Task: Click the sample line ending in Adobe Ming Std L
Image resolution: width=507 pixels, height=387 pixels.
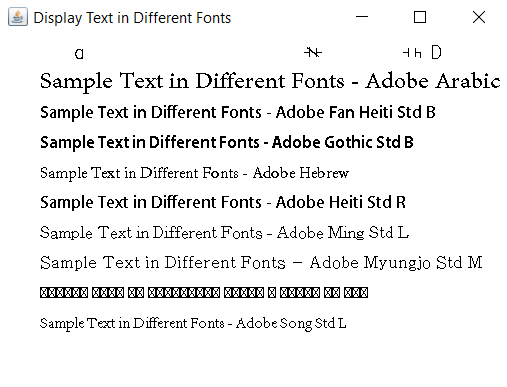Action: pos(224,233)
